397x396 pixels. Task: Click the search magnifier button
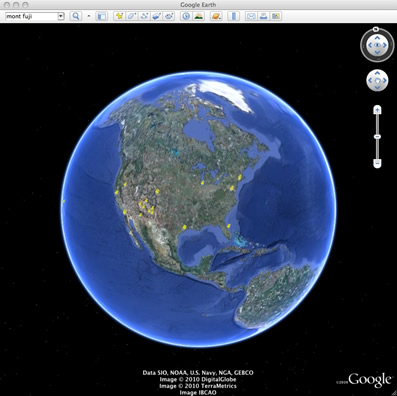(x=76, y=16)
